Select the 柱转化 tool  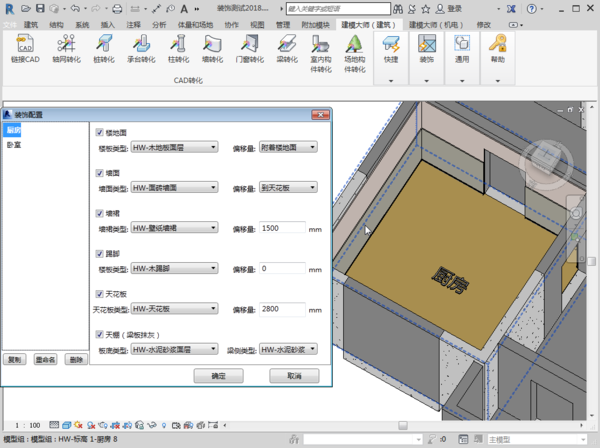tap(178, 47)
